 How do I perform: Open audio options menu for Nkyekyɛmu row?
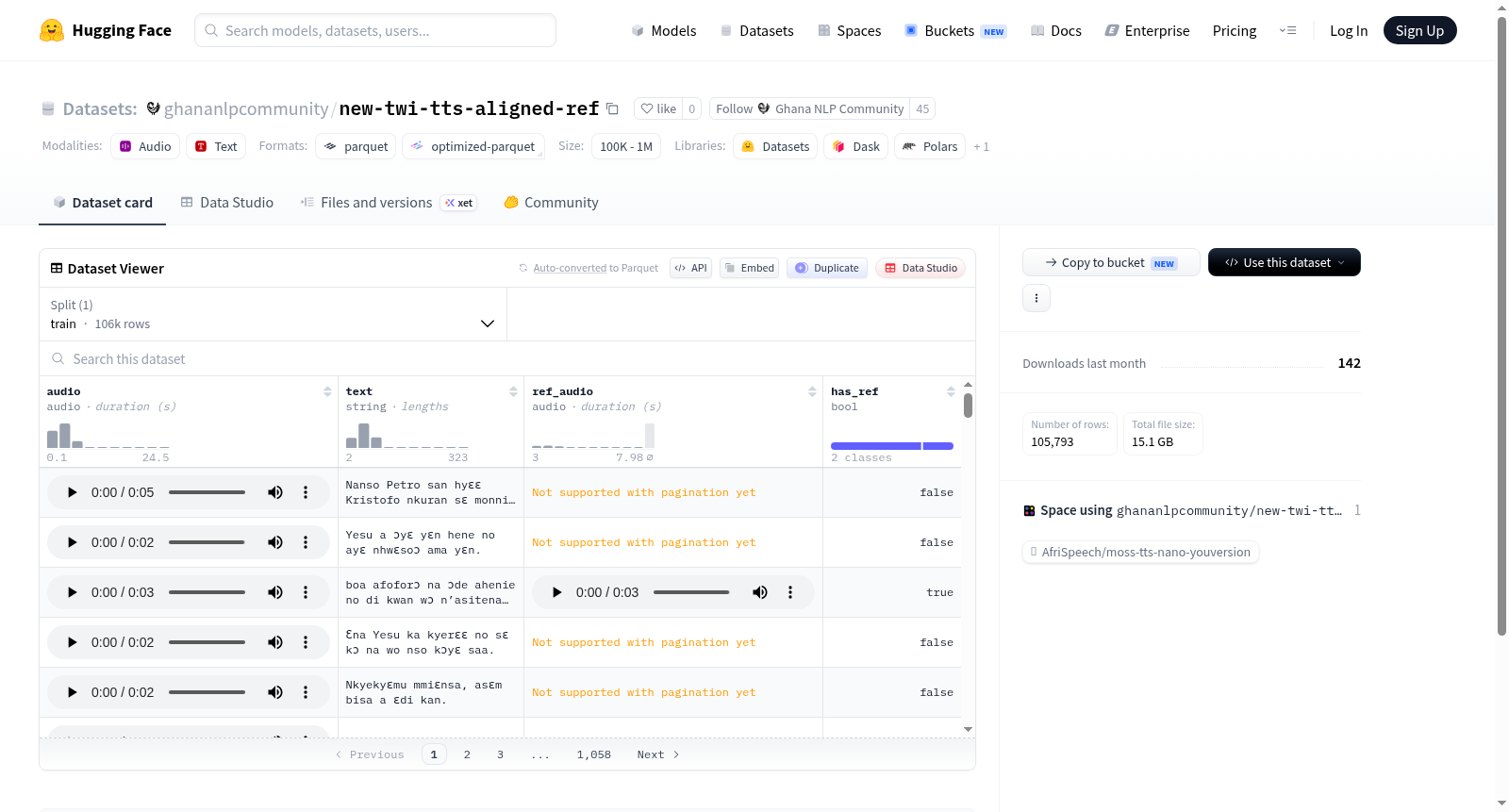tap(306, 692)
